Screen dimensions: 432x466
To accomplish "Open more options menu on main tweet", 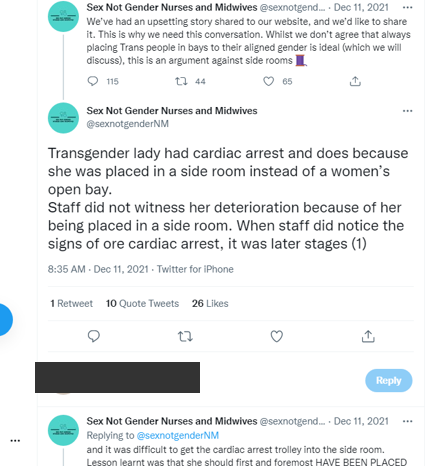I will [408, 111].
